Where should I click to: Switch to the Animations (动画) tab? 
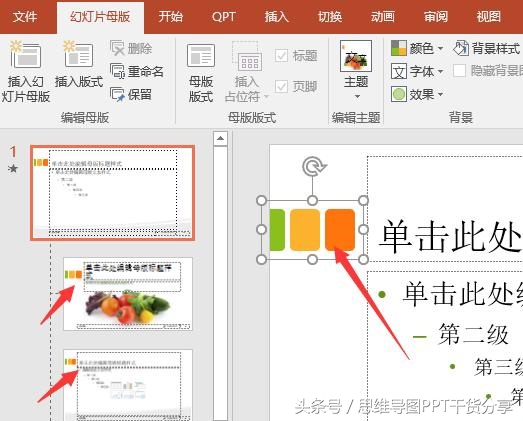[383, 17]
